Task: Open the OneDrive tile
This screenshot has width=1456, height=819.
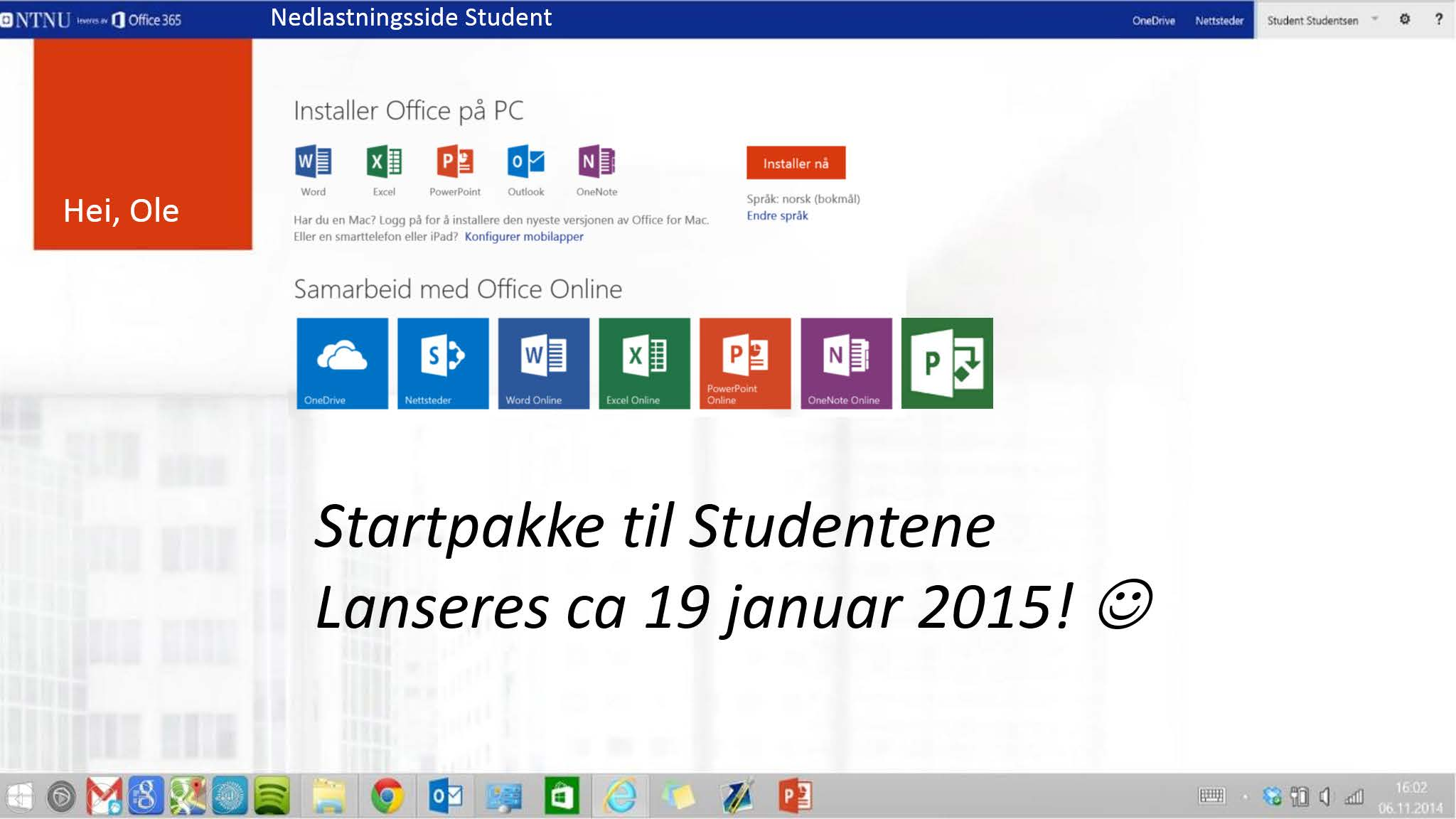Action: click(x=342, y=363)
